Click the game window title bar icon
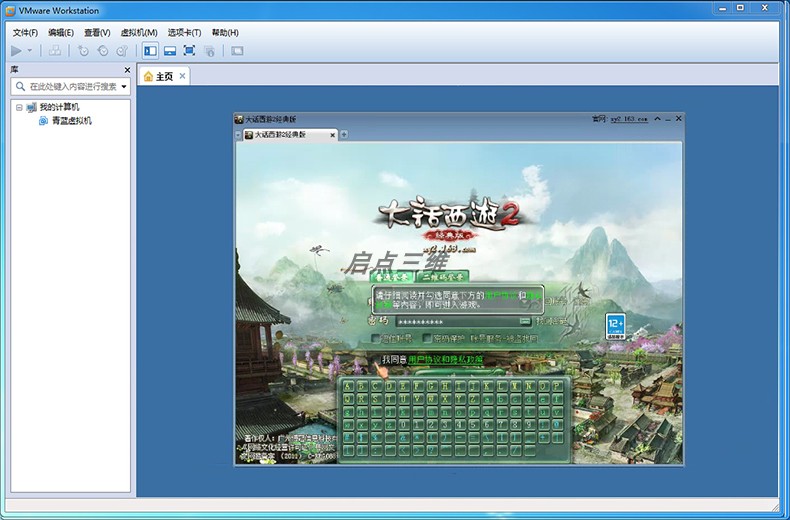This screenshot has width=790, height=520. coord(239,119)
